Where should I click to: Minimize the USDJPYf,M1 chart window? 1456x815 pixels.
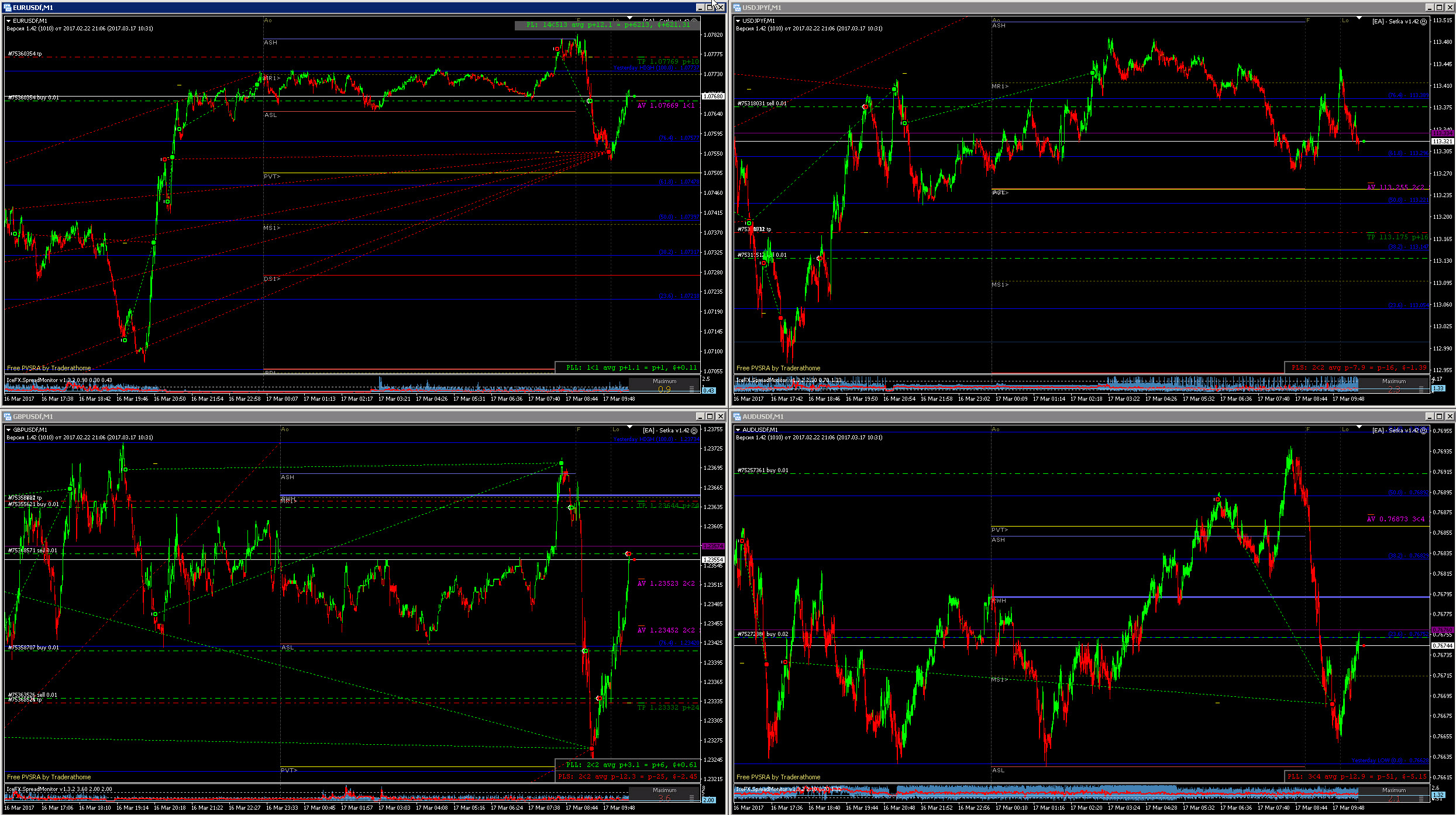(1429, 8)
